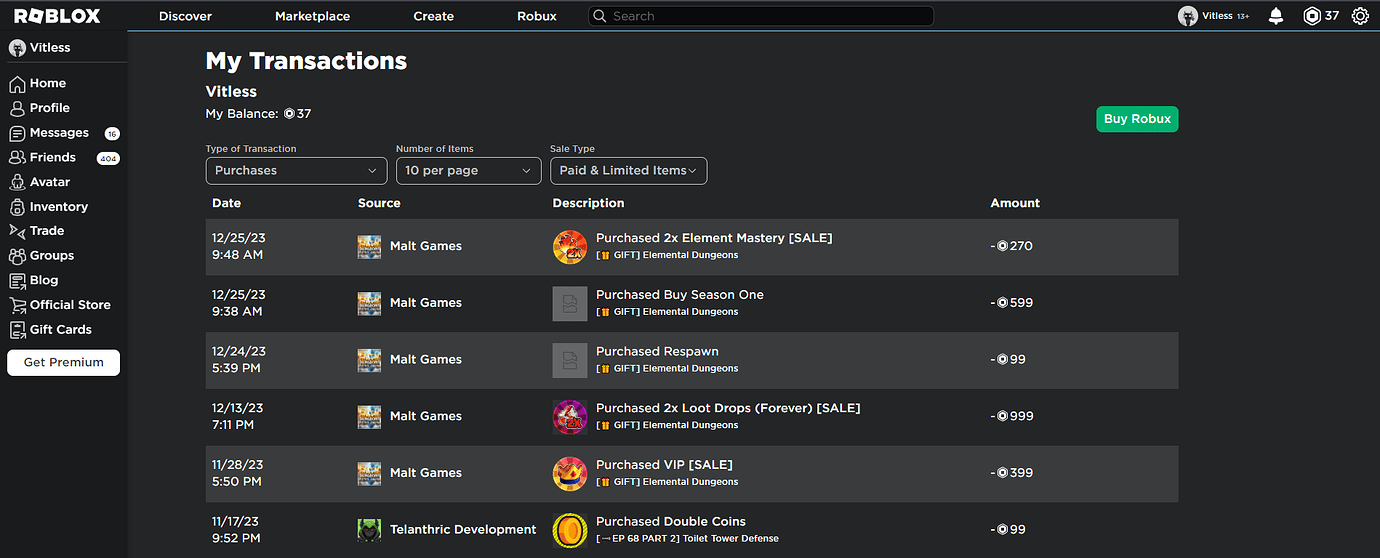Viewport: 1380px width, 558px height.
Task: Click the Inventory icon in sidebar
Action: click(x=17, y=207)
